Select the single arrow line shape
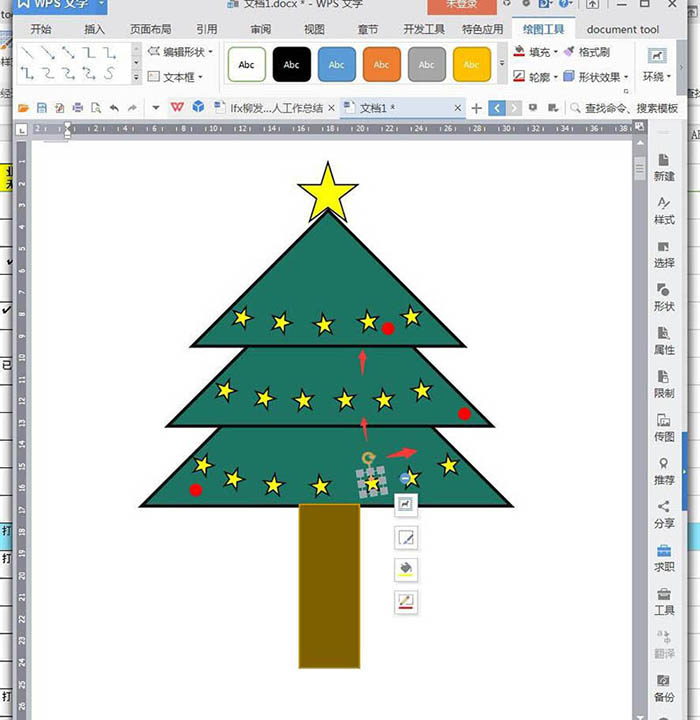Viewport: 700px width, 720px height. (48, 52)
